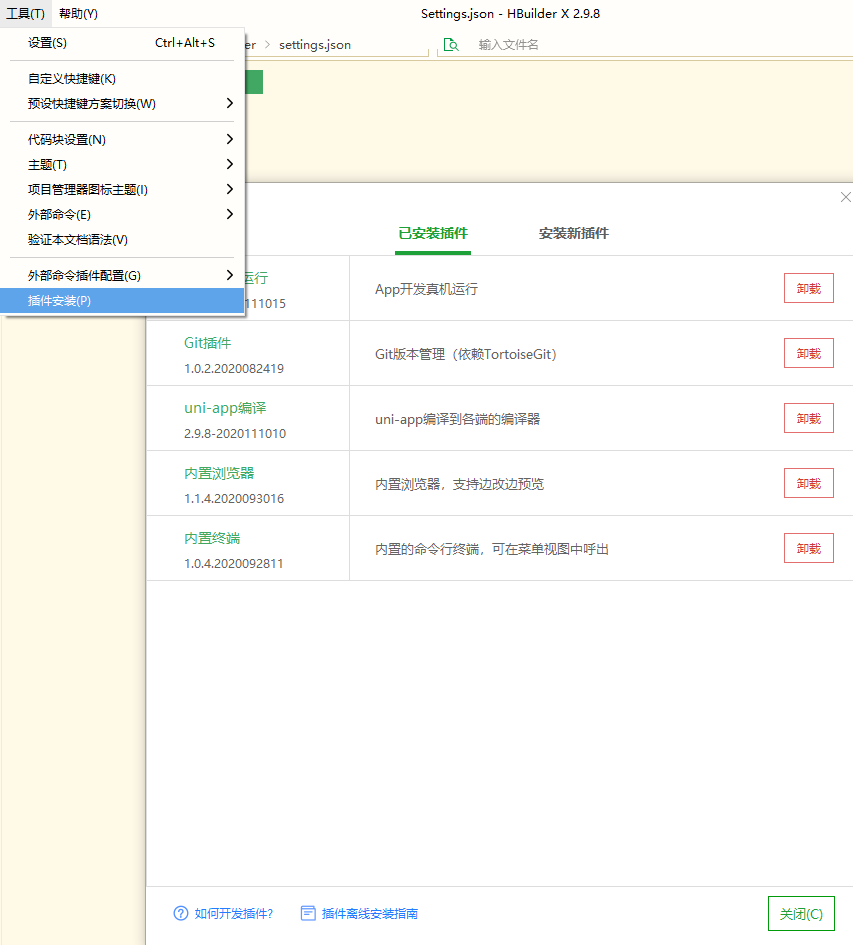The height and width of the screenshot is (945, 853).
Task: Click version 2.9.8-2020111010 text
Action: click(x=235, y=433)
